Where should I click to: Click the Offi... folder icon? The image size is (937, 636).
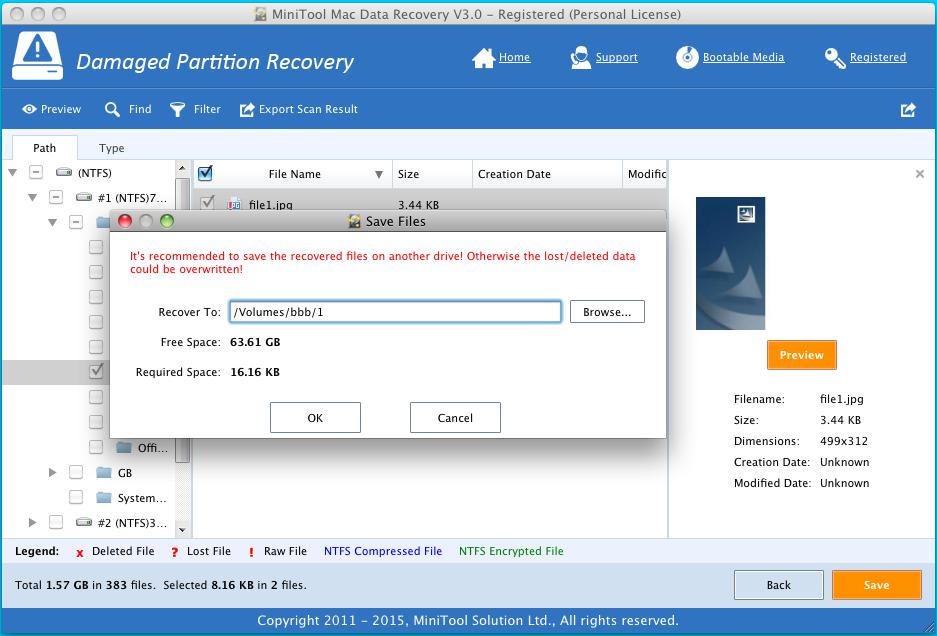(x=124, y=447)
